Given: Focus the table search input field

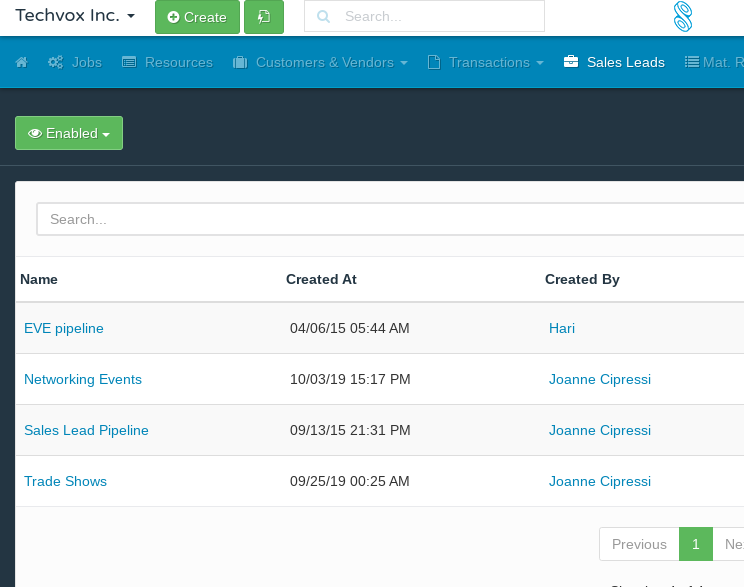Looking at the screenshot, I should (390, 219).
